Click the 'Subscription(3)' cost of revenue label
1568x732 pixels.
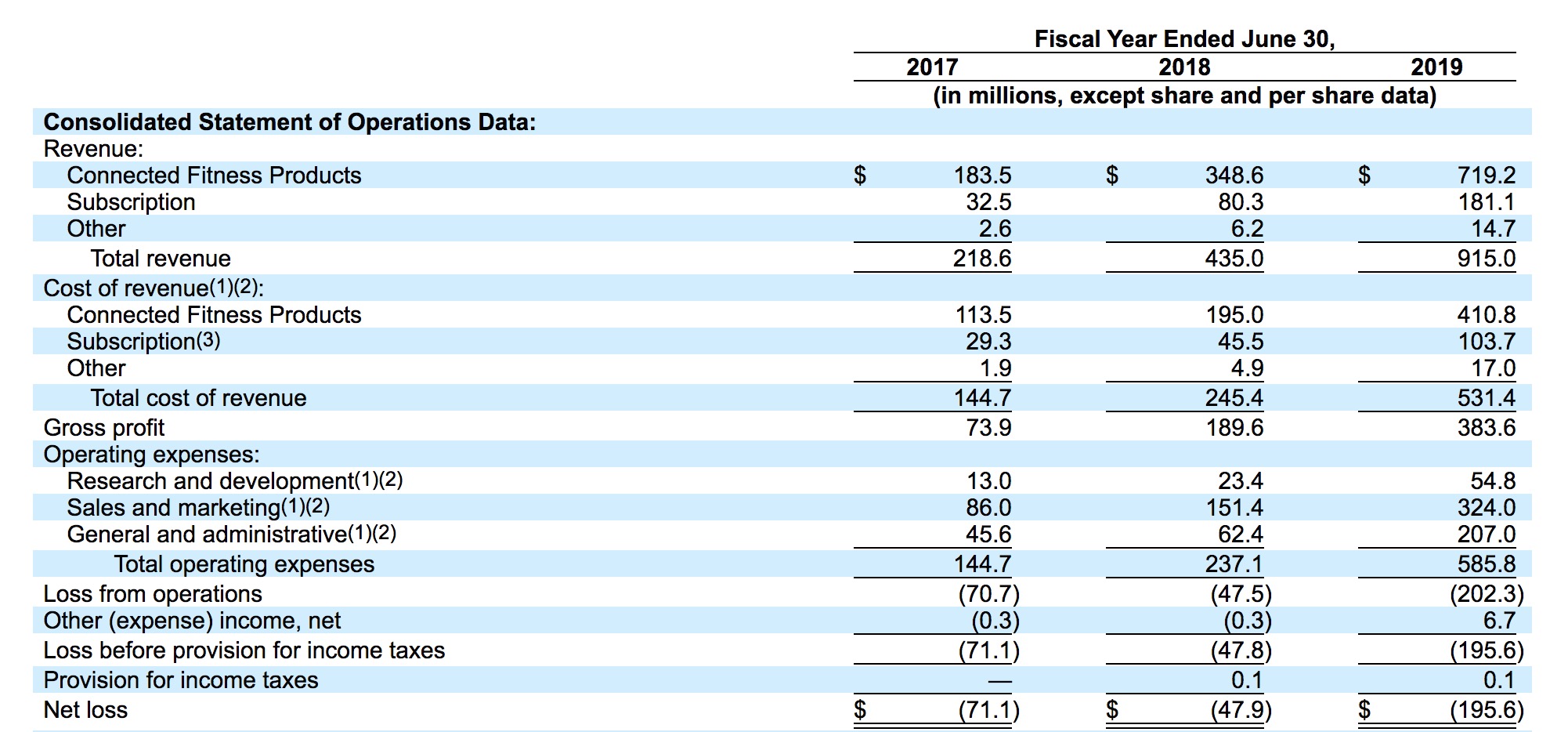coord(143,342)
